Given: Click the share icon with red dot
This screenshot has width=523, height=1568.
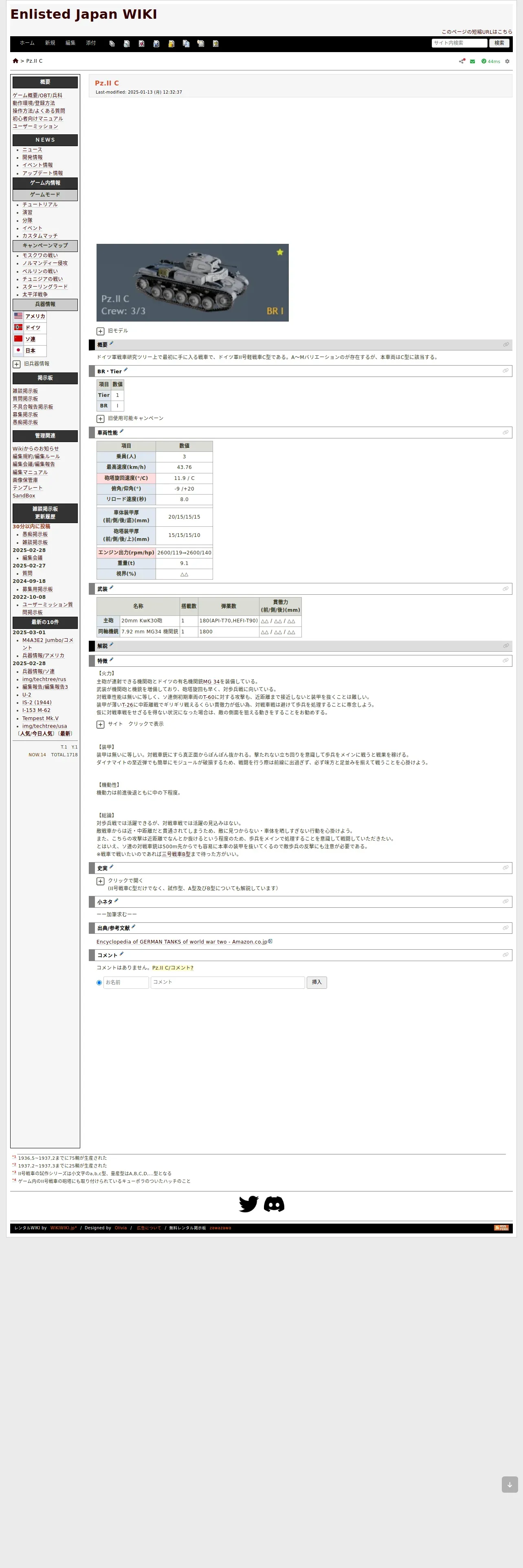Looking at the screenshot, I should coord(462,61).
